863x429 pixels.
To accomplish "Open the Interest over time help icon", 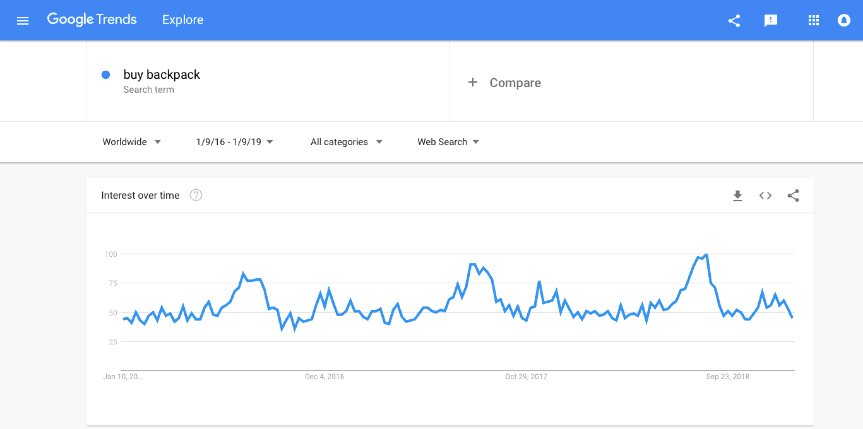I will [x=196, y=195].
